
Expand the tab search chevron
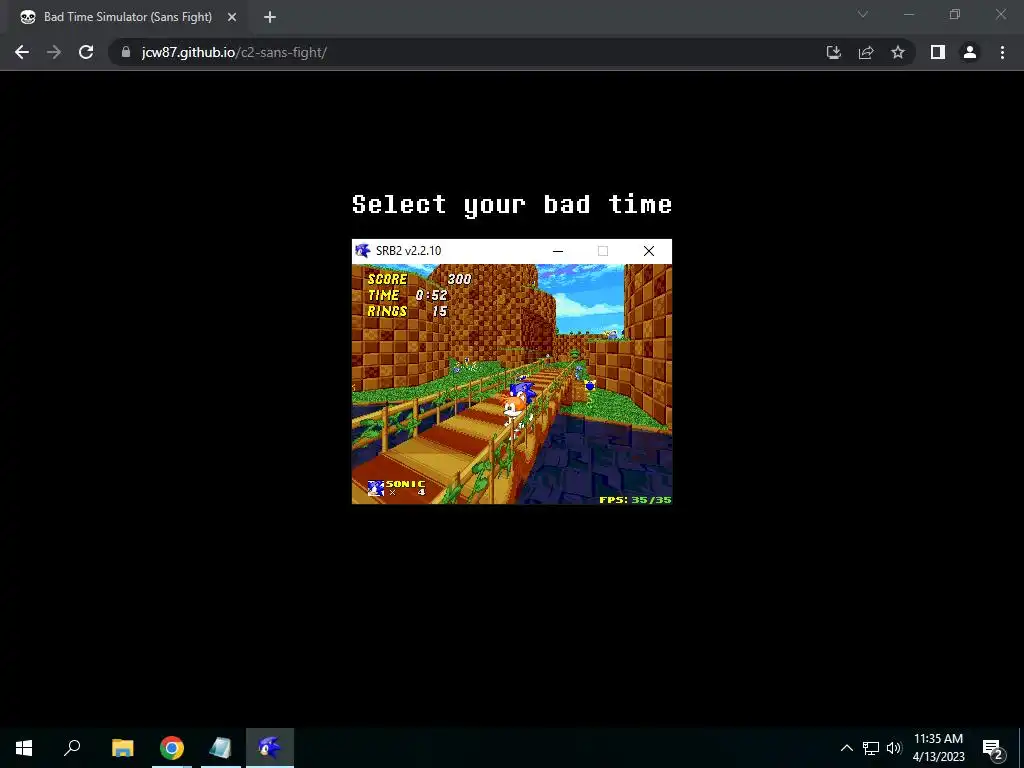pos(863,14)
